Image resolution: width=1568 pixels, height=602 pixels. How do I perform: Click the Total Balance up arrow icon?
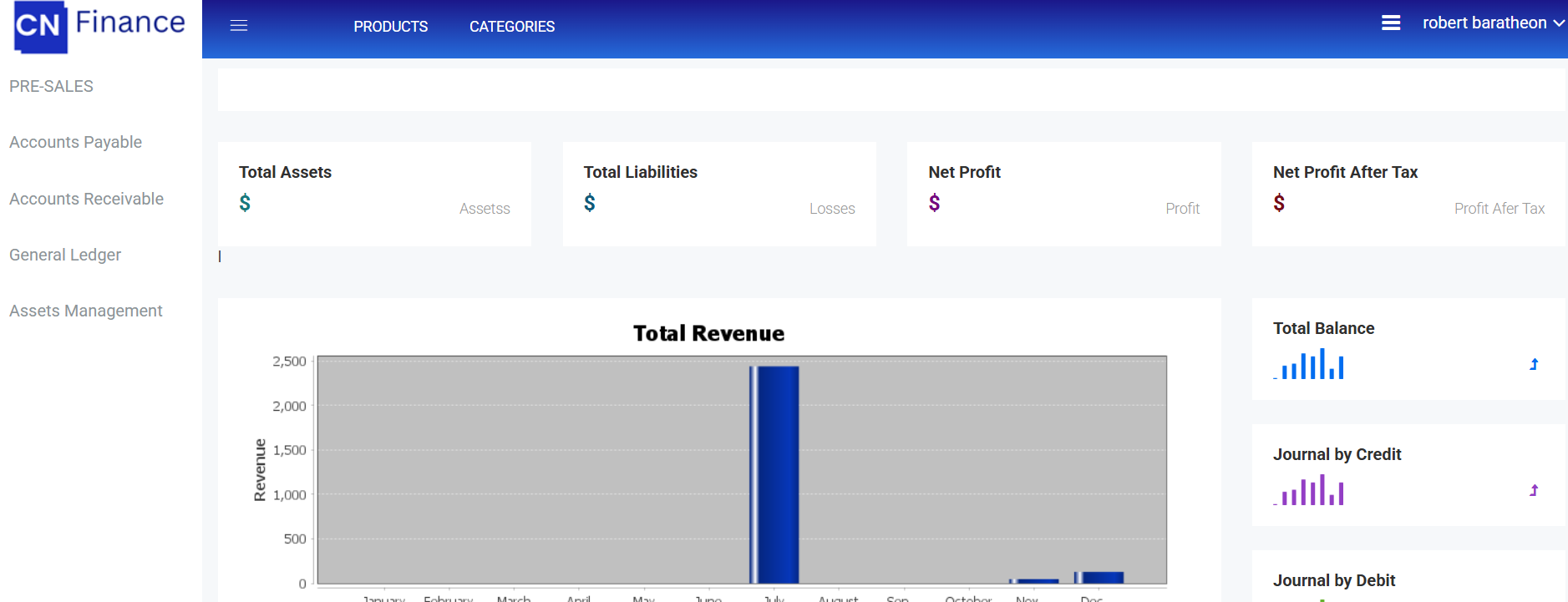(1534, 365)
